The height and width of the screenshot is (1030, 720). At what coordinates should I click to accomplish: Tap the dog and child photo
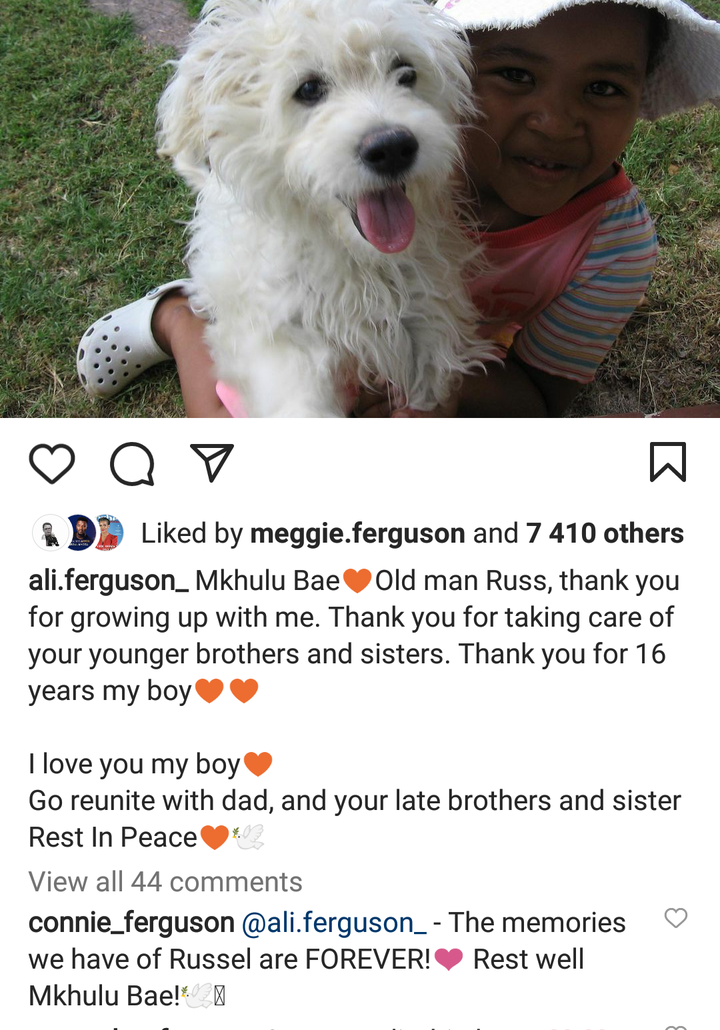click(360, 209)
